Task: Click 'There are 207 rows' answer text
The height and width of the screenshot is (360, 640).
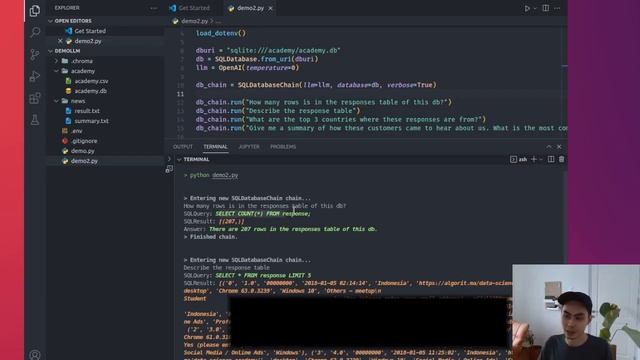Action: (293, 229)
